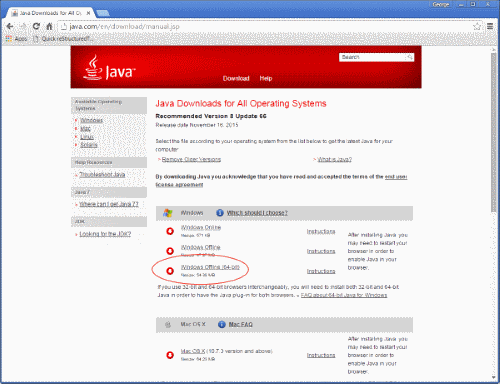This screenshot has height=384, width=500.
Task: Click the Windows logo icon in section header
Action: [168, 213]
